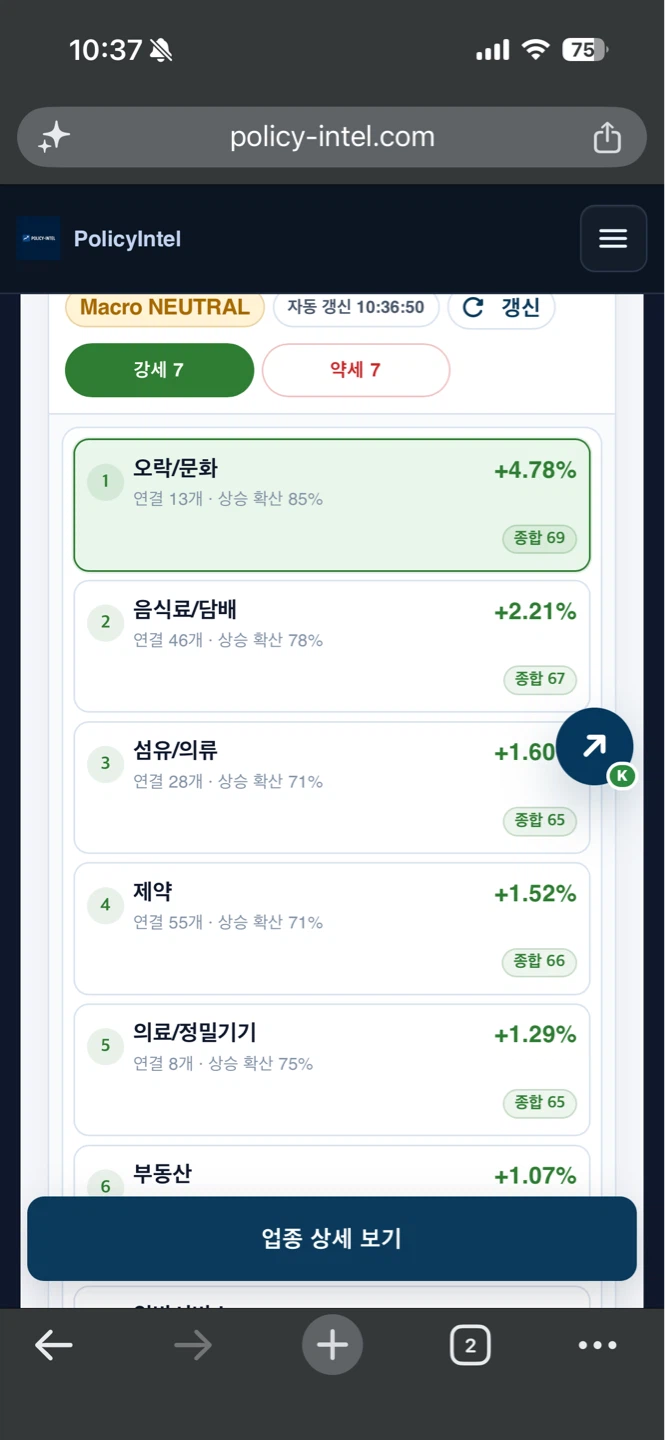Click the PolicyIntel logo image
The height and width of the screenshot is (1440, 665).
[38, 238]
